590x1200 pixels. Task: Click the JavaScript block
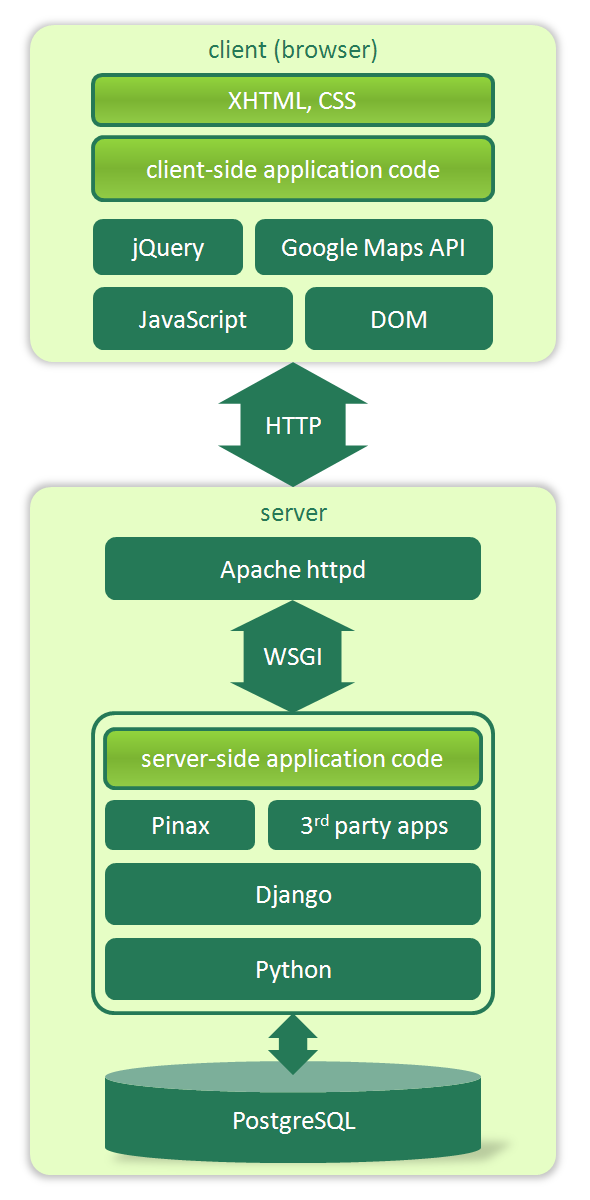[x=193, y=319]
